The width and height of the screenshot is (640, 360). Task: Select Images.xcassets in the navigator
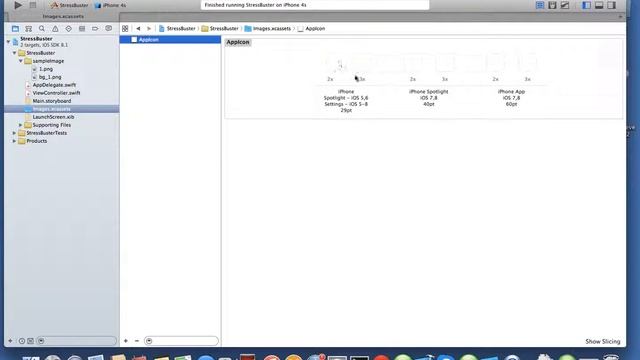(62, 109)
